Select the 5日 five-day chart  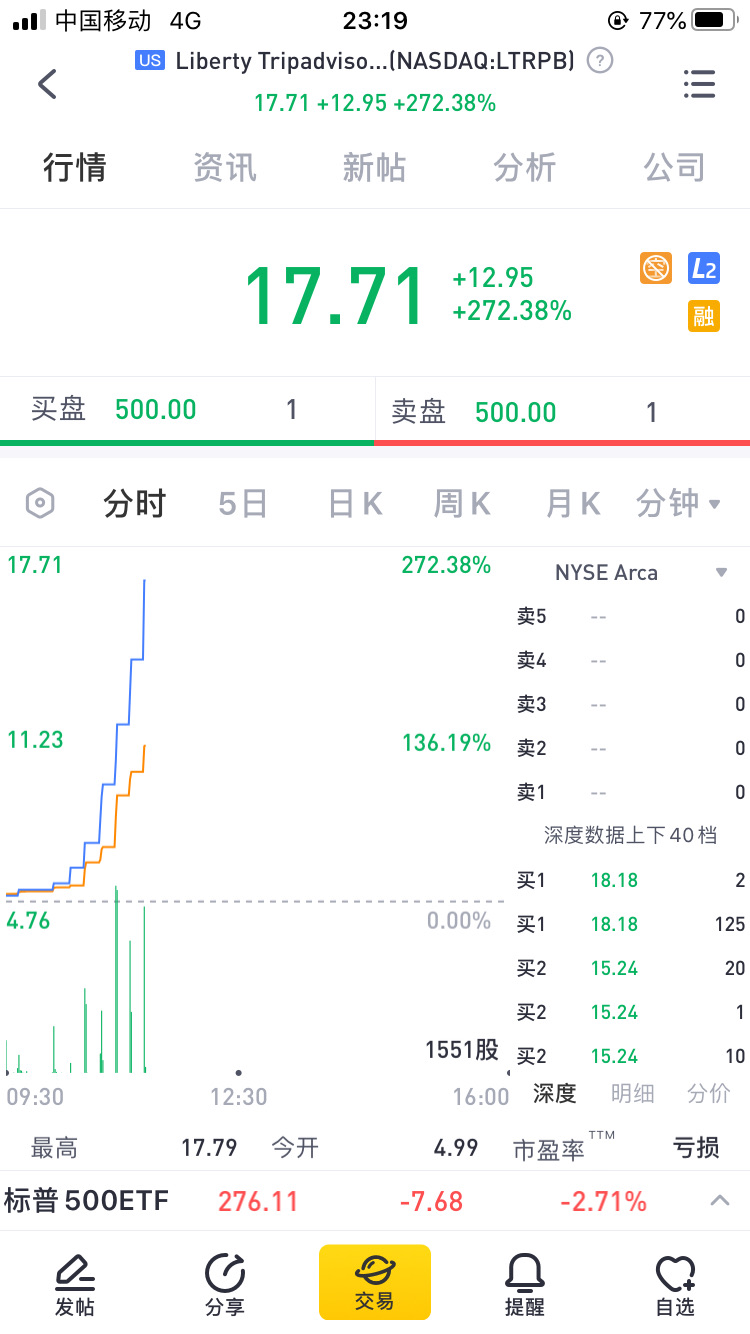pyautogui.click(x=243, y=503)
